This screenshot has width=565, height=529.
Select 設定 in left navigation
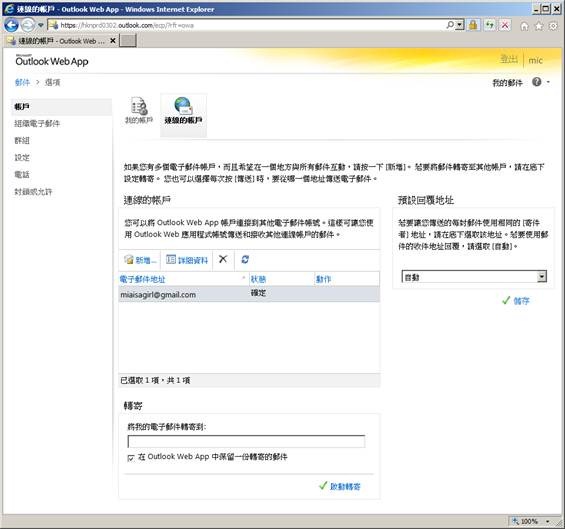22,157
